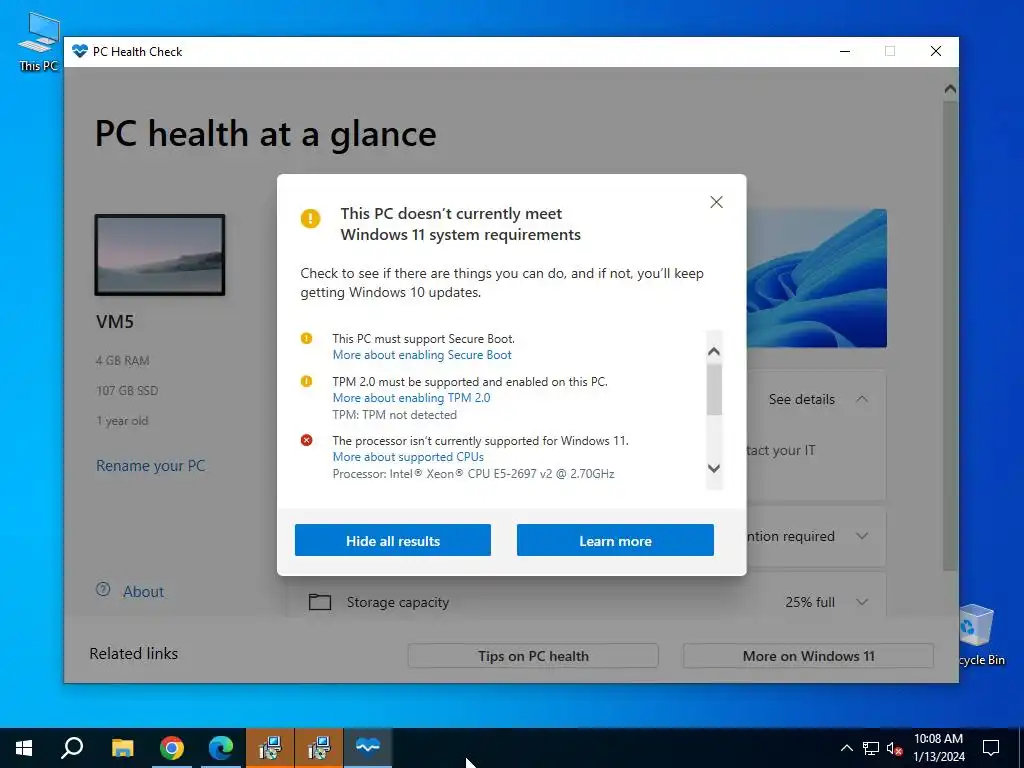Screen dimensions: 1024x768
Task: Open File Explorer from taskbar
Action: (122, 748)
